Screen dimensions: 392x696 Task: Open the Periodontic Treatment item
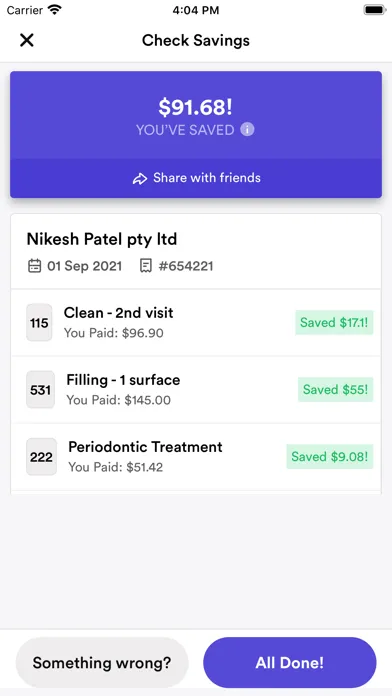(196, 457)
